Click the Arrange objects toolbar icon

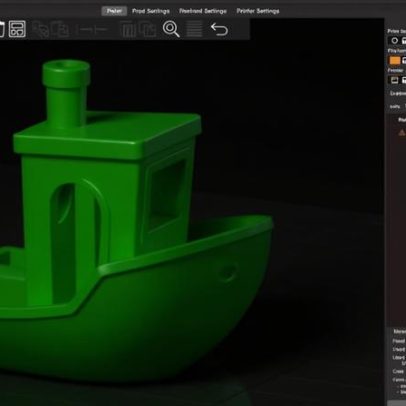coord(17,29)
